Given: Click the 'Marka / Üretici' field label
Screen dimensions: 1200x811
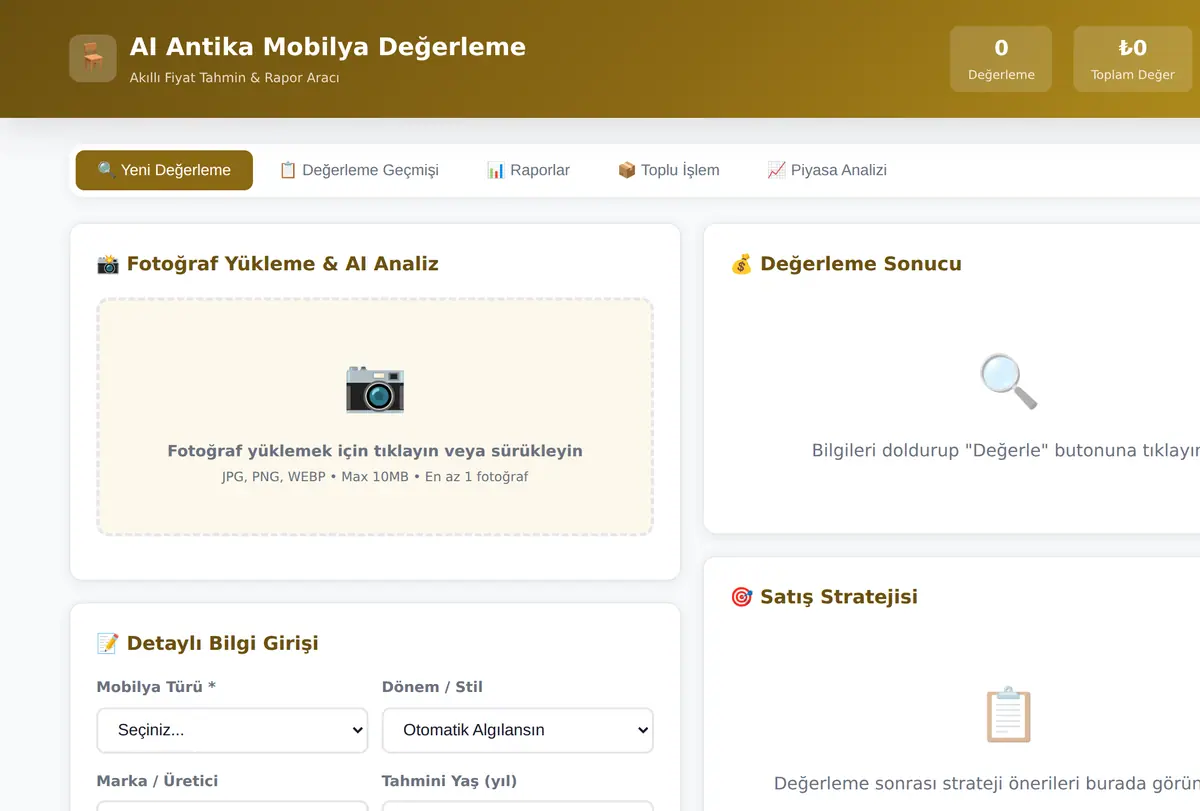Looking at the screenshot, I should click(x=157, y=781).
